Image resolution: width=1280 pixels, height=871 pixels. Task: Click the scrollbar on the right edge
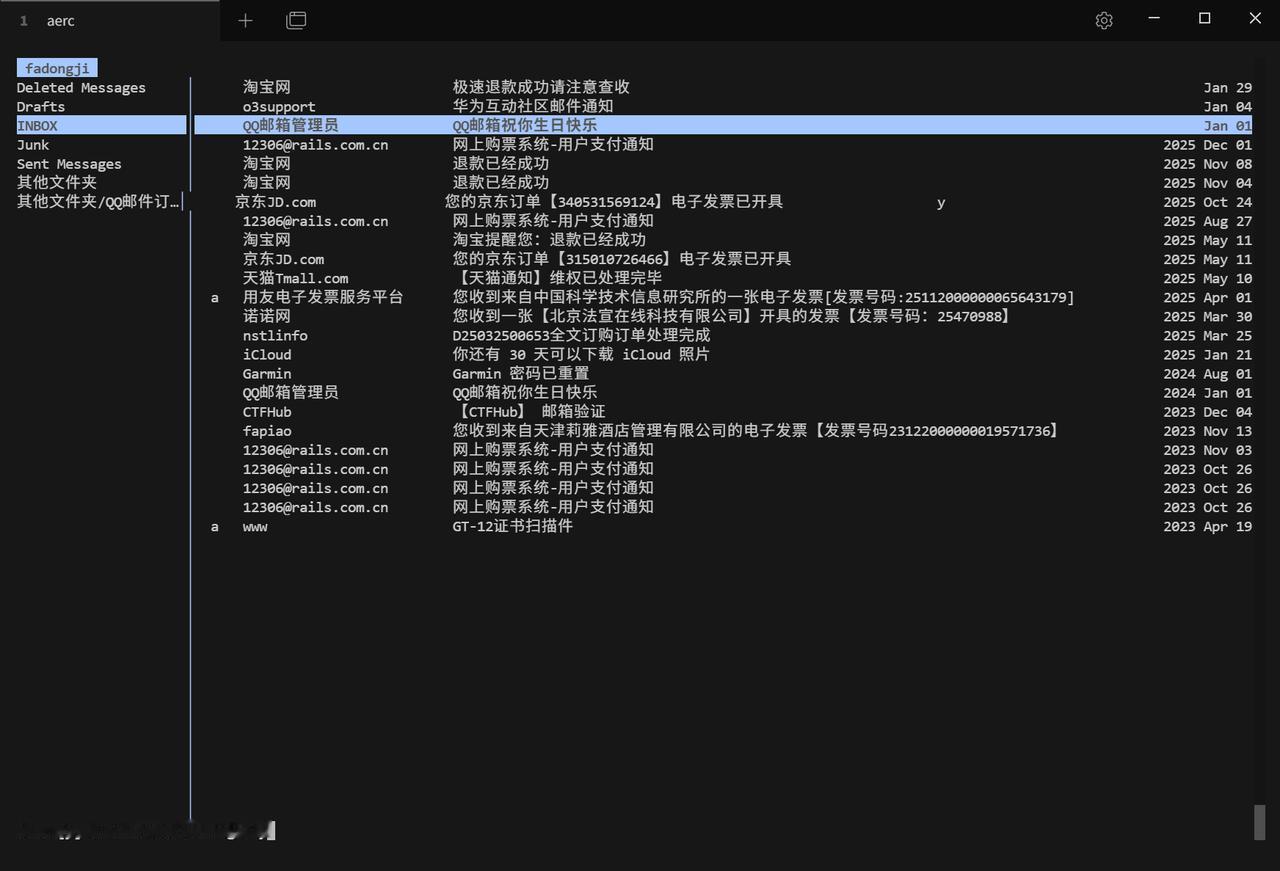[1261, 823]
